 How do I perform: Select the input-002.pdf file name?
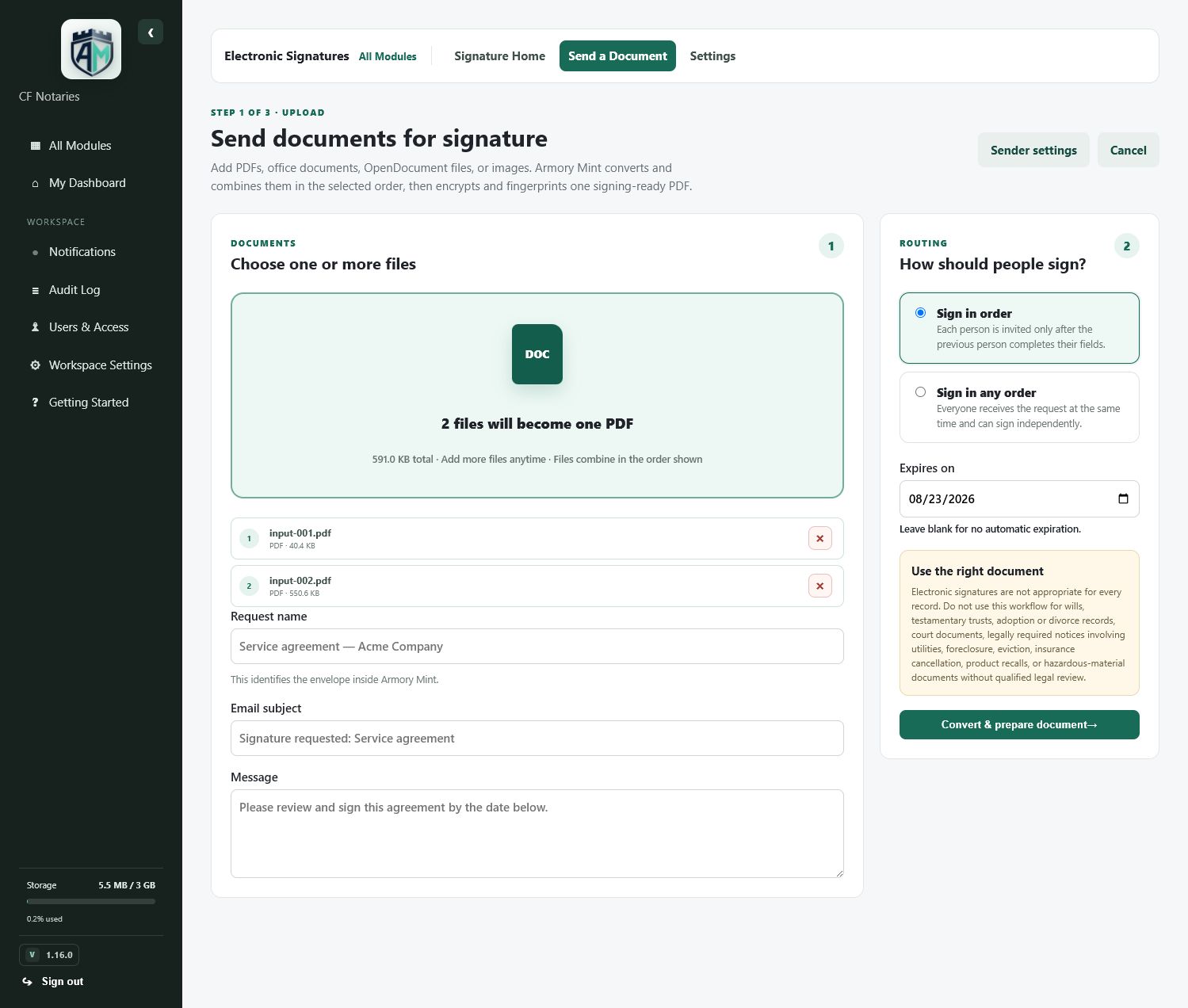(300, 581)
